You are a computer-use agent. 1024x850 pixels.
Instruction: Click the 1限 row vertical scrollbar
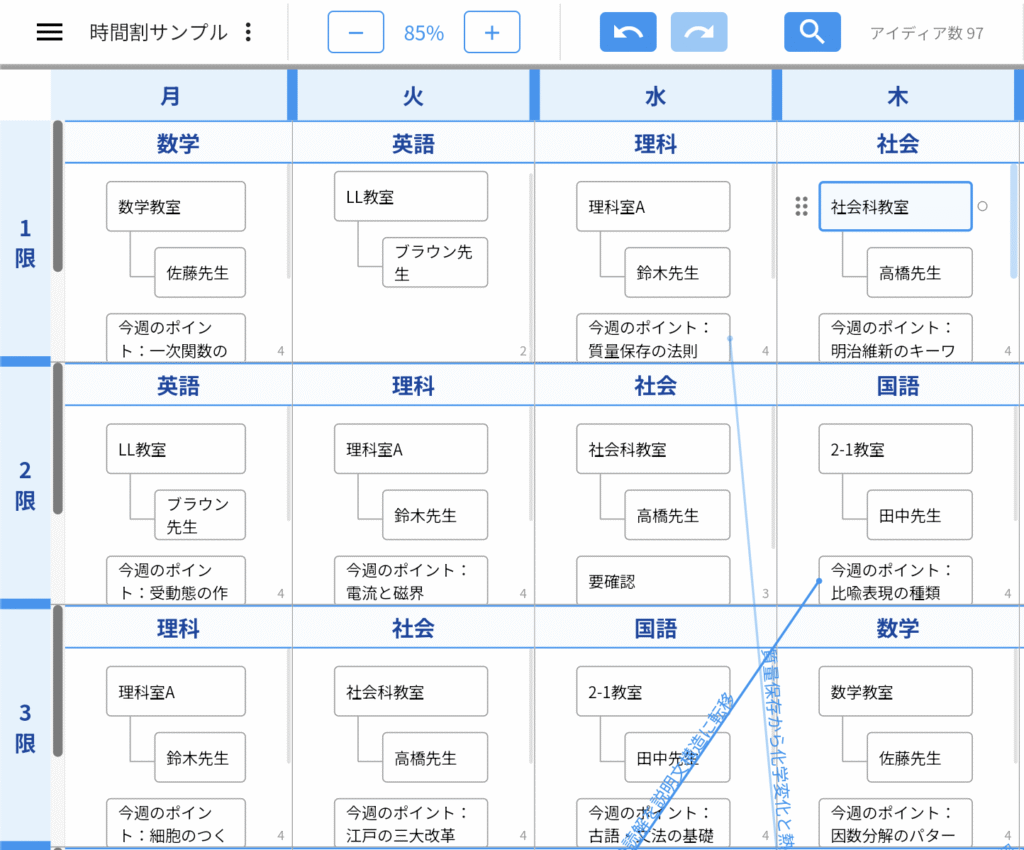[57, 197]
